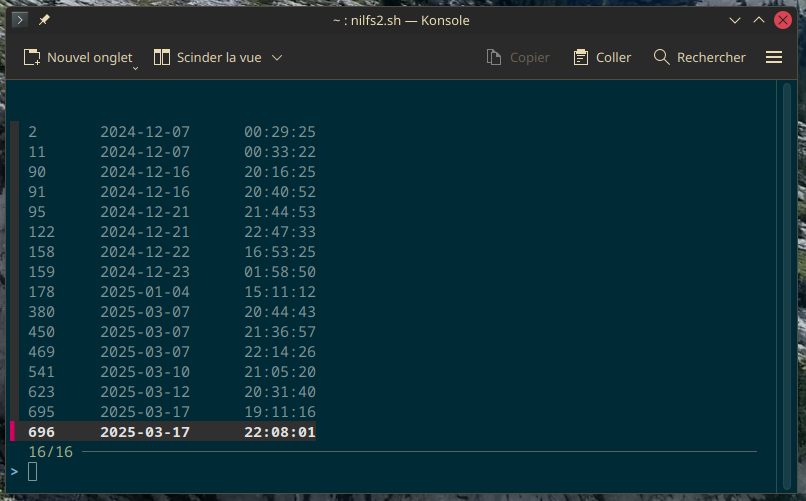
Task: Open the hamburger menu
Action: coord(773,58)
